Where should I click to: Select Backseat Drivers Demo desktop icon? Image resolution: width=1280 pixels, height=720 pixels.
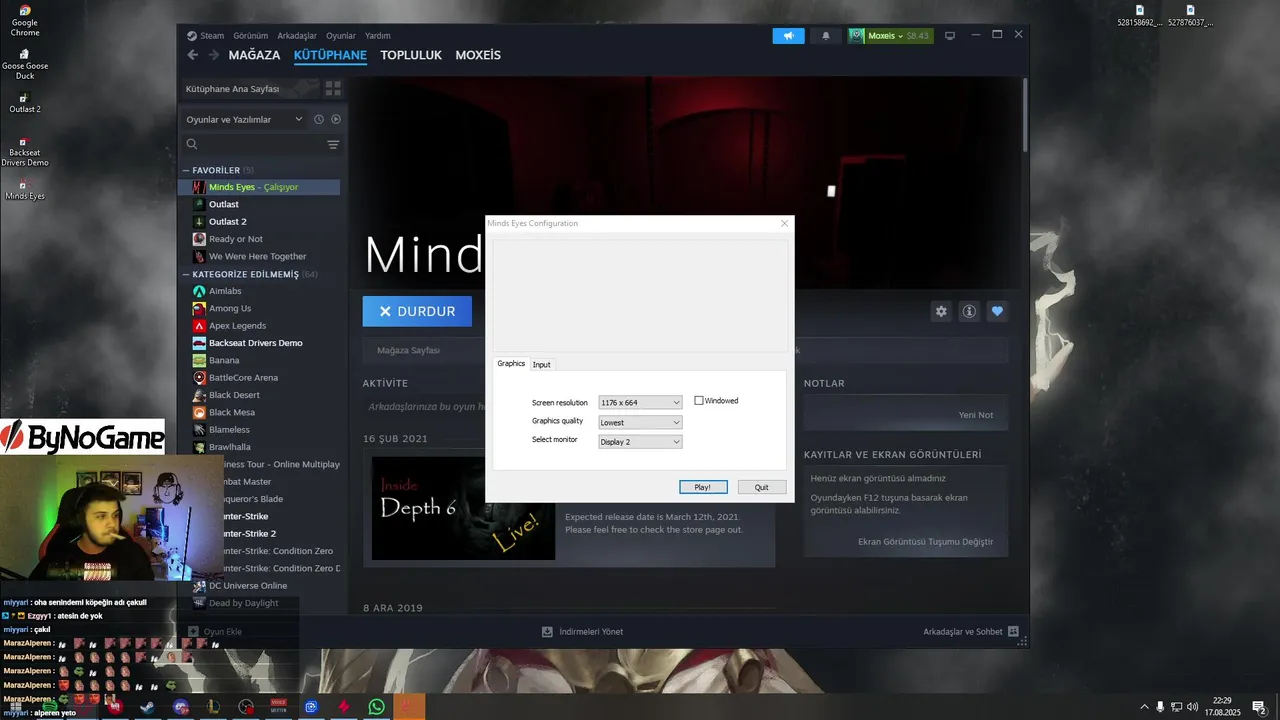25,151
